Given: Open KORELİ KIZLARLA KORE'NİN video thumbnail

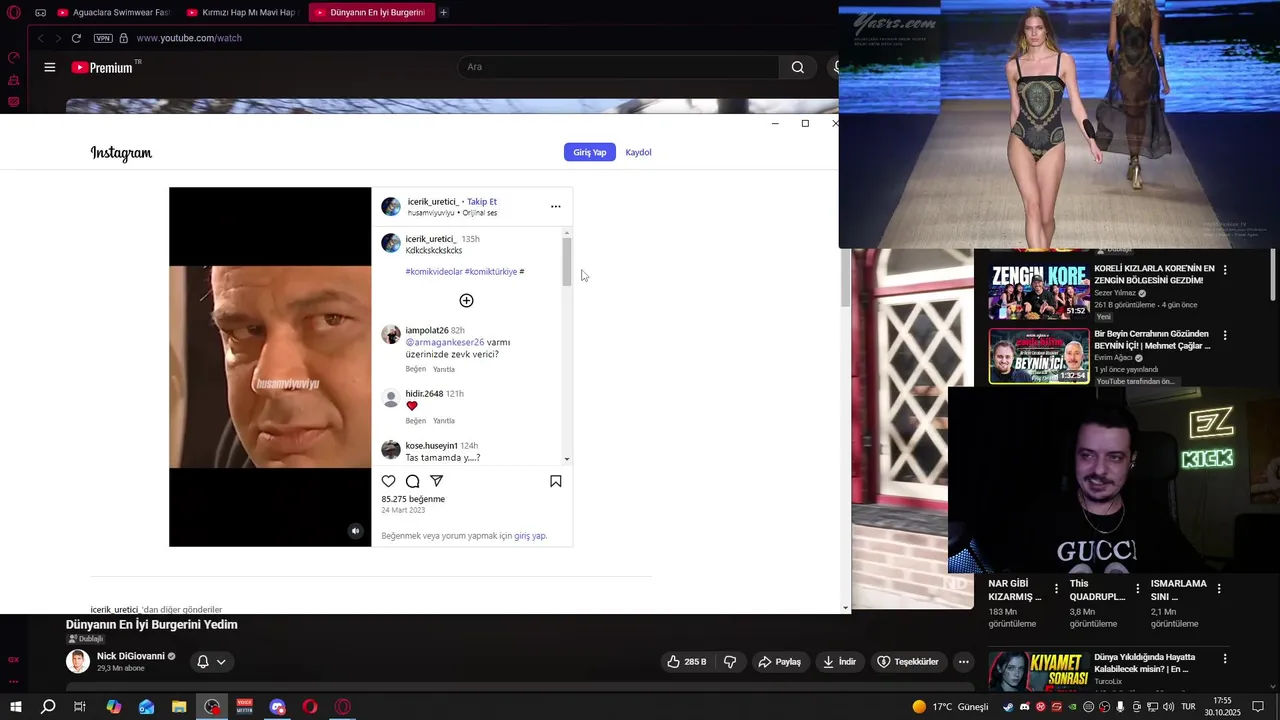Looking at the screenshot, I should [1039, 291].
